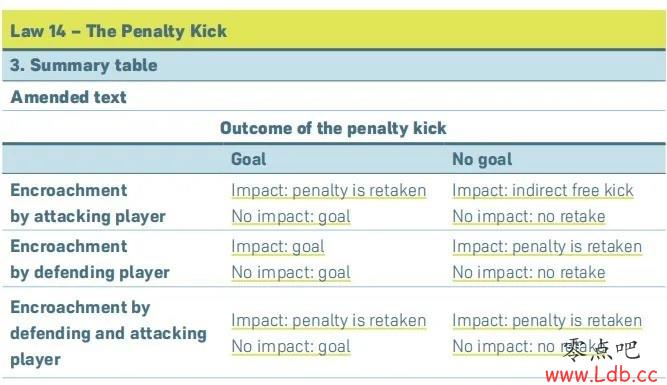
Task: Click 'No impact: goal' in the bottom row
Action: [x=291, y=347]
